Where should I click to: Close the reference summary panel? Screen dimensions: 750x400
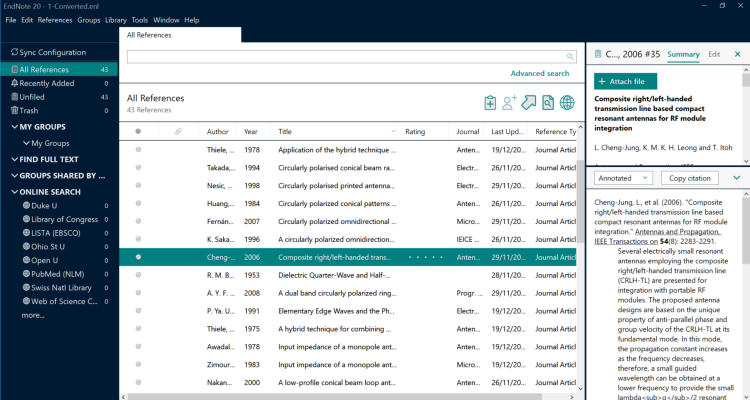(738, 54)
